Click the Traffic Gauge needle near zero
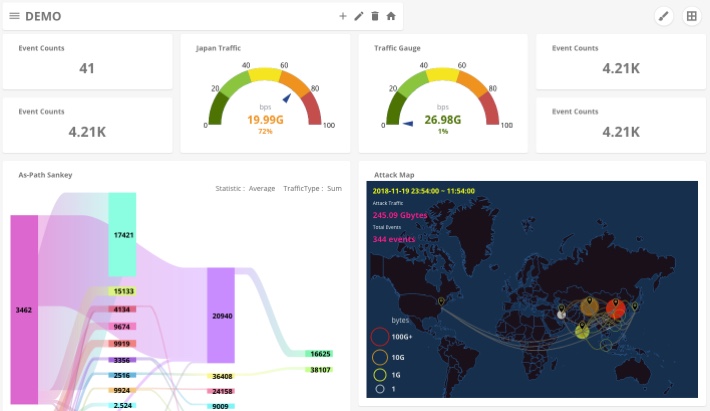 point(407,124)
